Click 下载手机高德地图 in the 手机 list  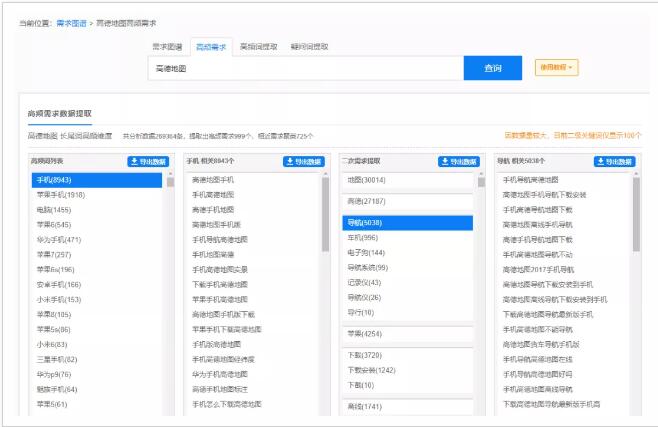click(220, 285)
